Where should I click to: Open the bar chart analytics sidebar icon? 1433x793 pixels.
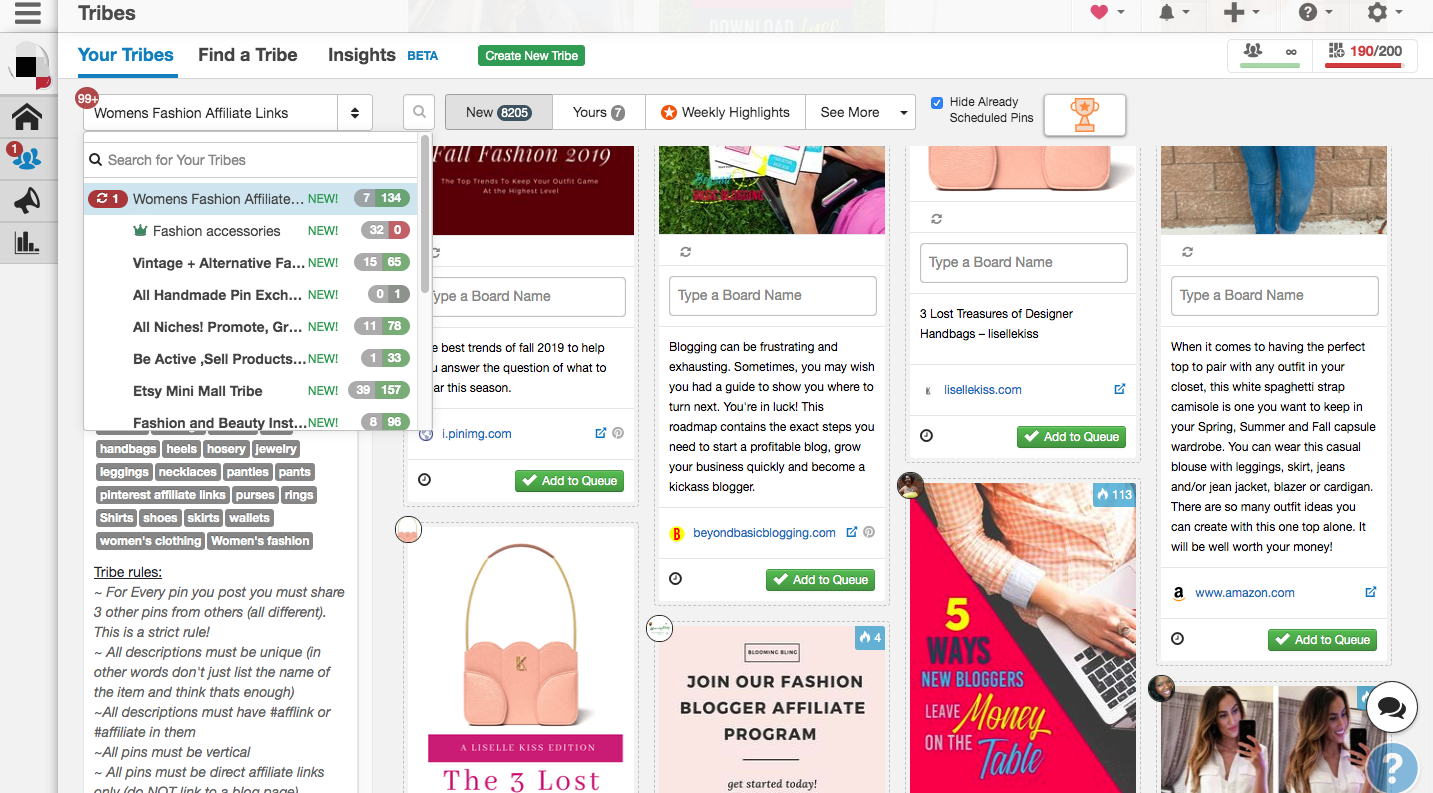(27, 242)
